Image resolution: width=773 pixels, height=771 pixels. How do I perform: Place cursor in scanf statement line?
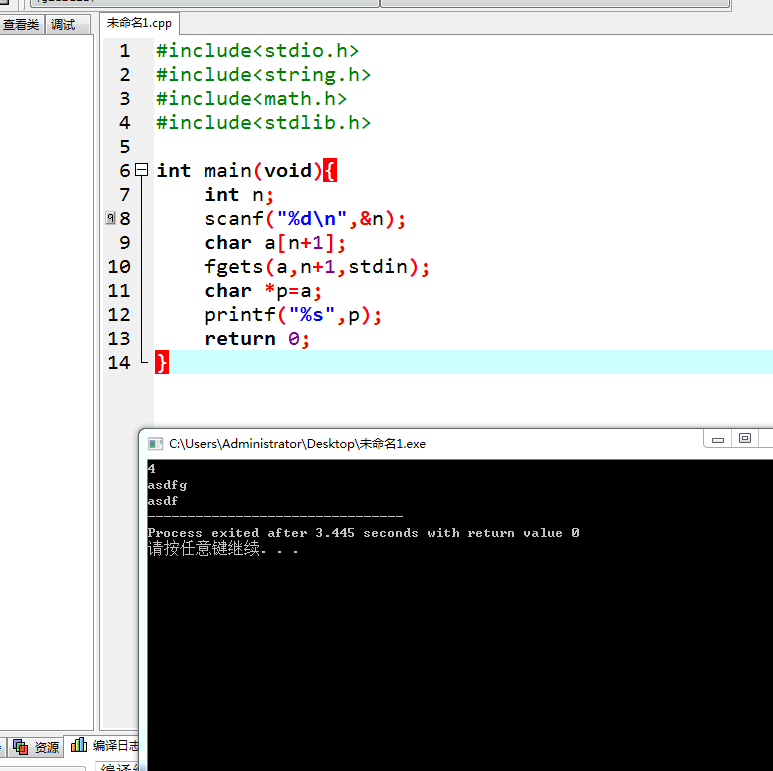point(305,218)
